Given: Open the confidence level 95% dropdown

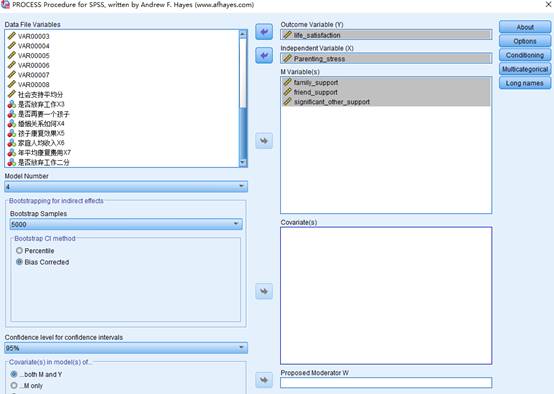Looking at the screenshot, I should click(126, 348).
